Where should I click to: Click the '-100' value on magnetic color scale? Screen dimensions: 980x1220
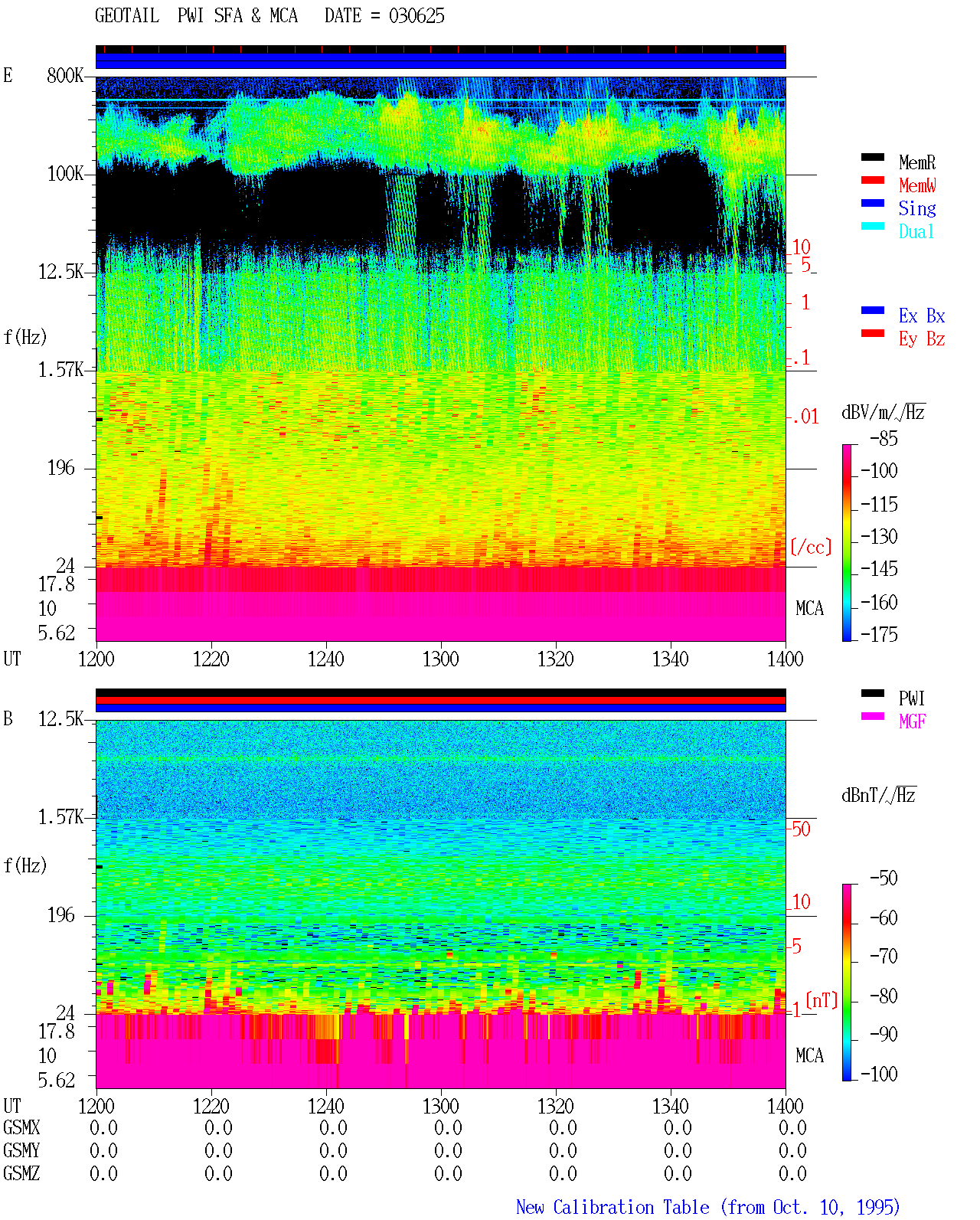[x=879, y=1074]
